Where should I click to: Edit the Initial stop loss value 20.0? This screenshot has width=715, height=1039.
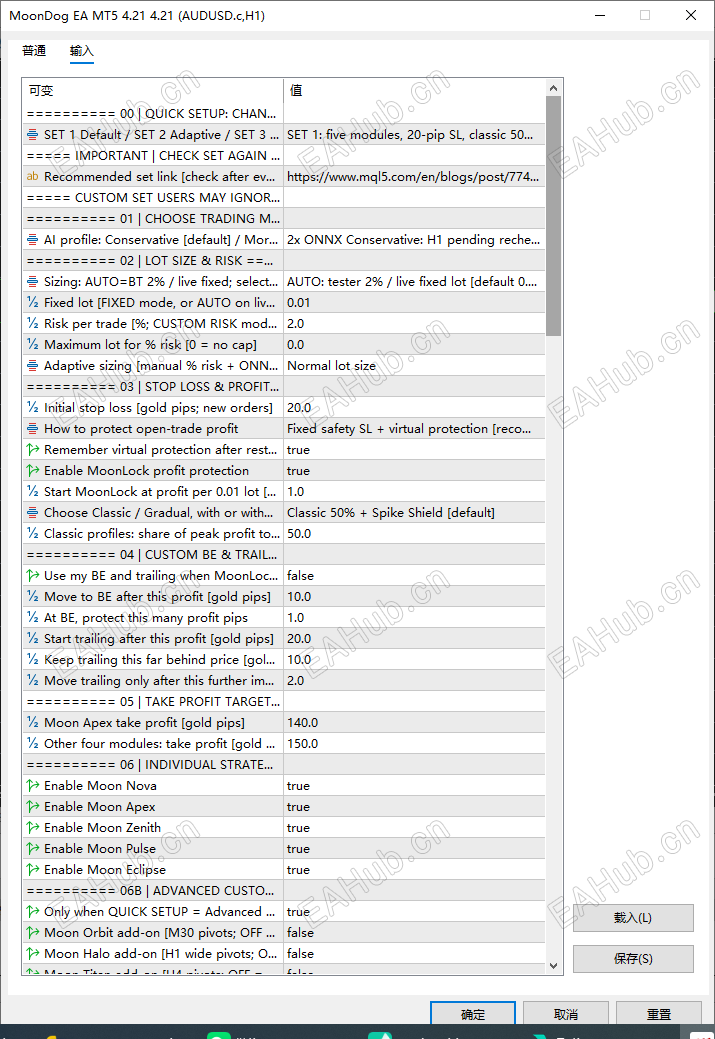414,408
